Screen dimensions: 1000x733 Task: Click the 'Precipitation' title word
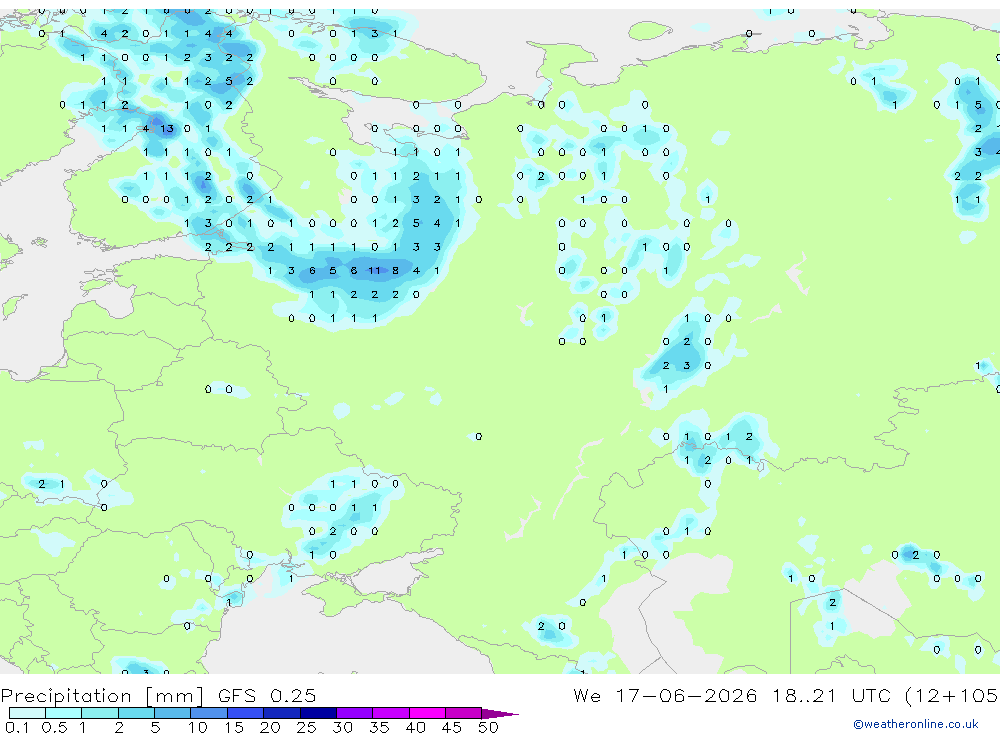66,695
